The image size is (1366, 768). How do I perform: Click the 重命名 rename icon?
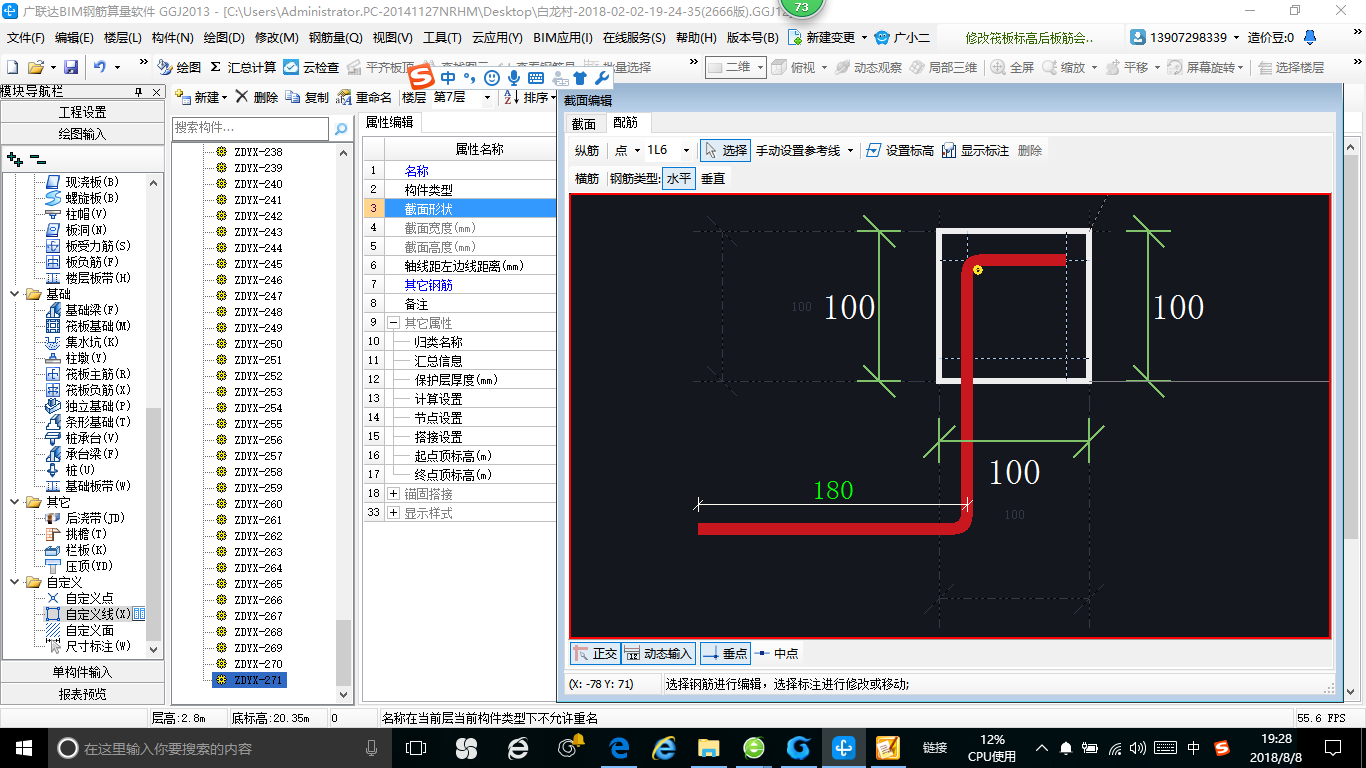pos(365,97)
